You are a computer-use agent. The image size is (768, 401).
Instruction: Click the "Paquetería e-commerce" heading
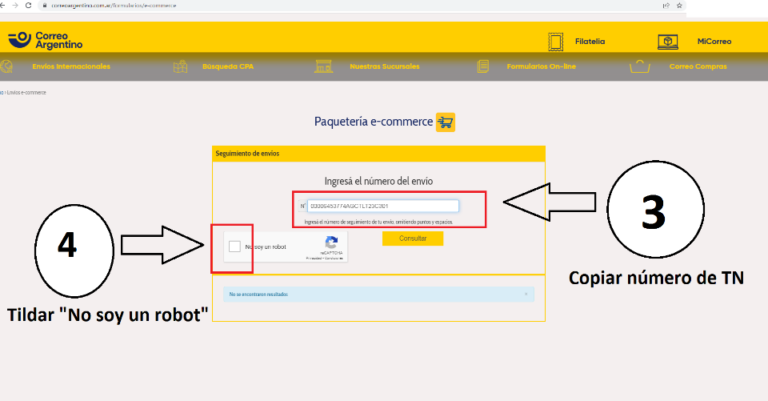(x=373, y=121)
